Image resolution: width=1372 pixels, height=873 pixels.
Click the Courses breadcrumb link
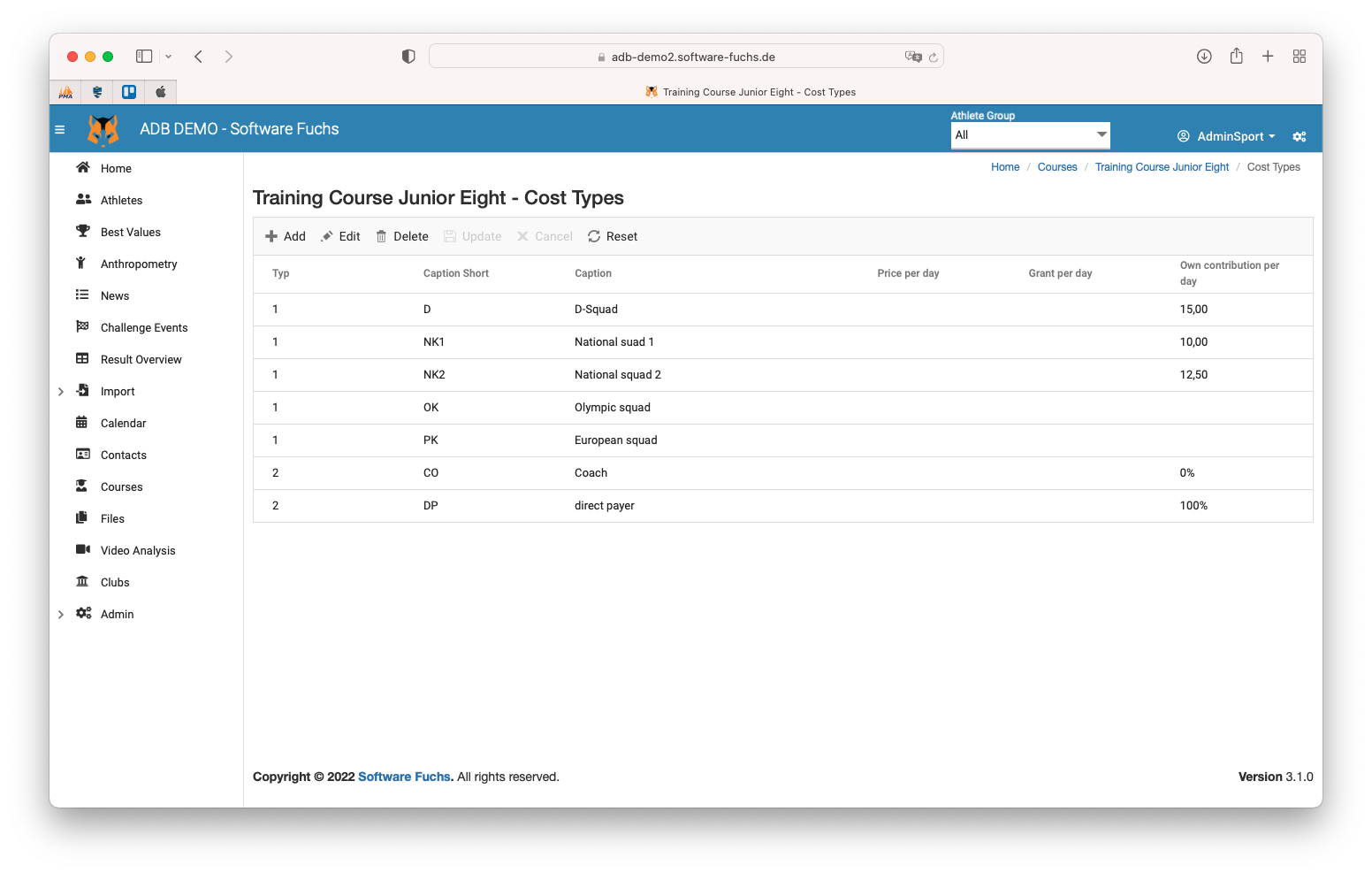click(x=1057, y=167)
